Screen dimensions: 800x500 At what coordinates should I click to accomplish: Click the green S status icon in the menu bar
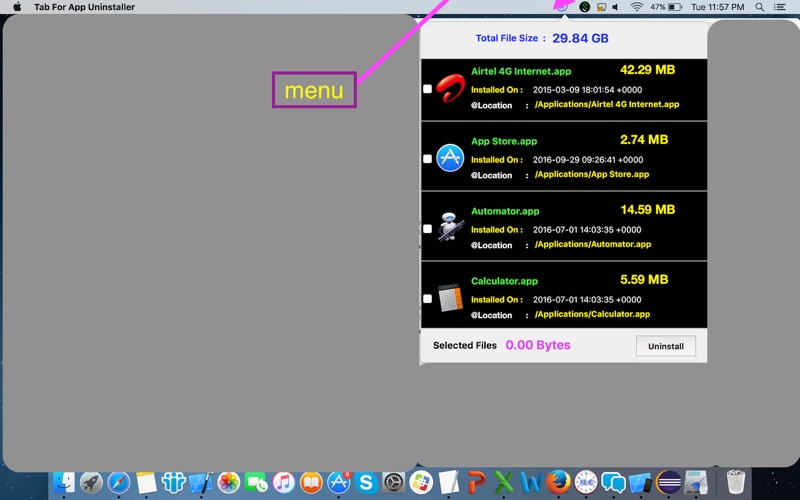point(585,7)
